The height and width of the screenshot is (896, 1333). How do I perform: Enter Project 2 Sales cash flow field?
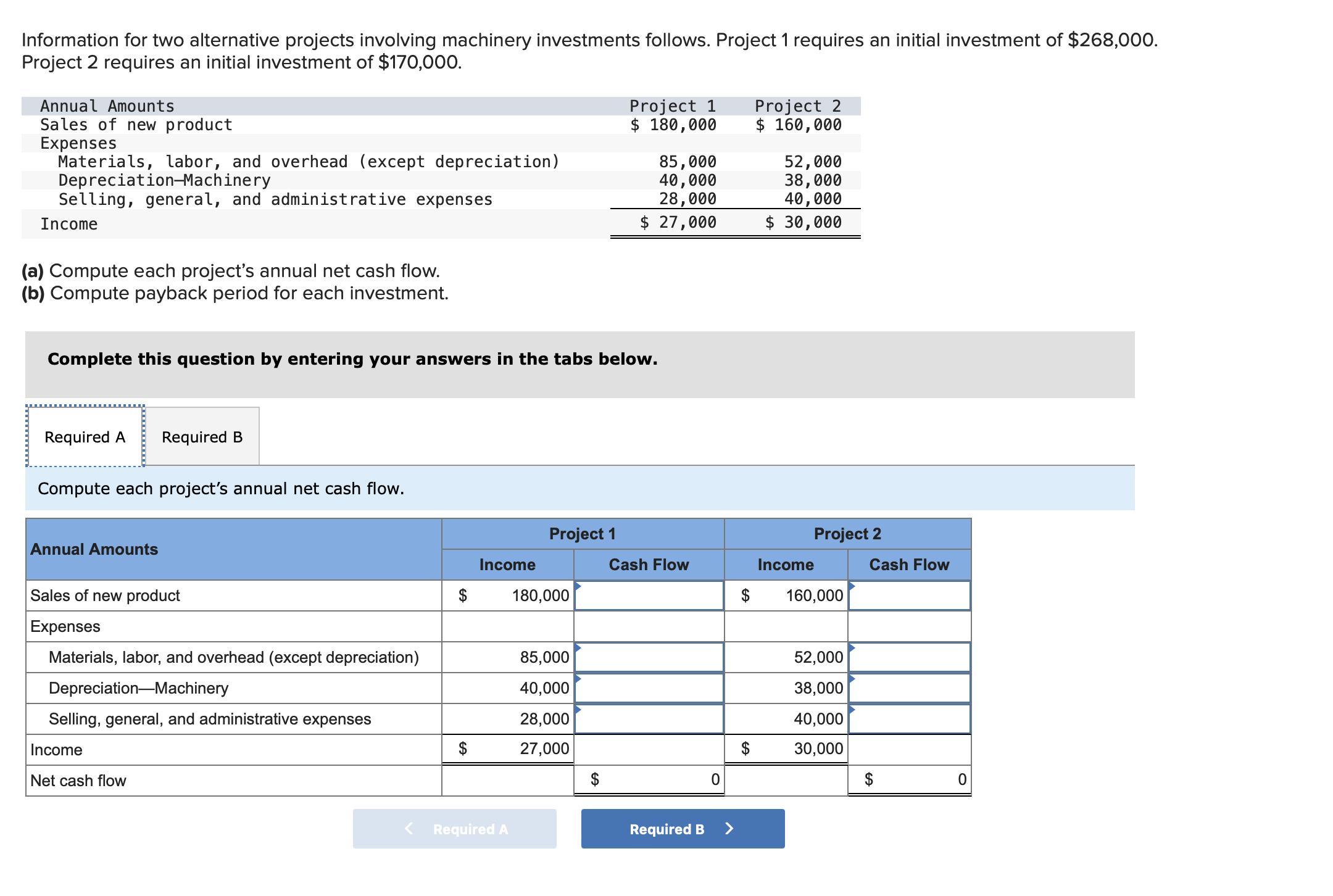(x=909, y=595)
